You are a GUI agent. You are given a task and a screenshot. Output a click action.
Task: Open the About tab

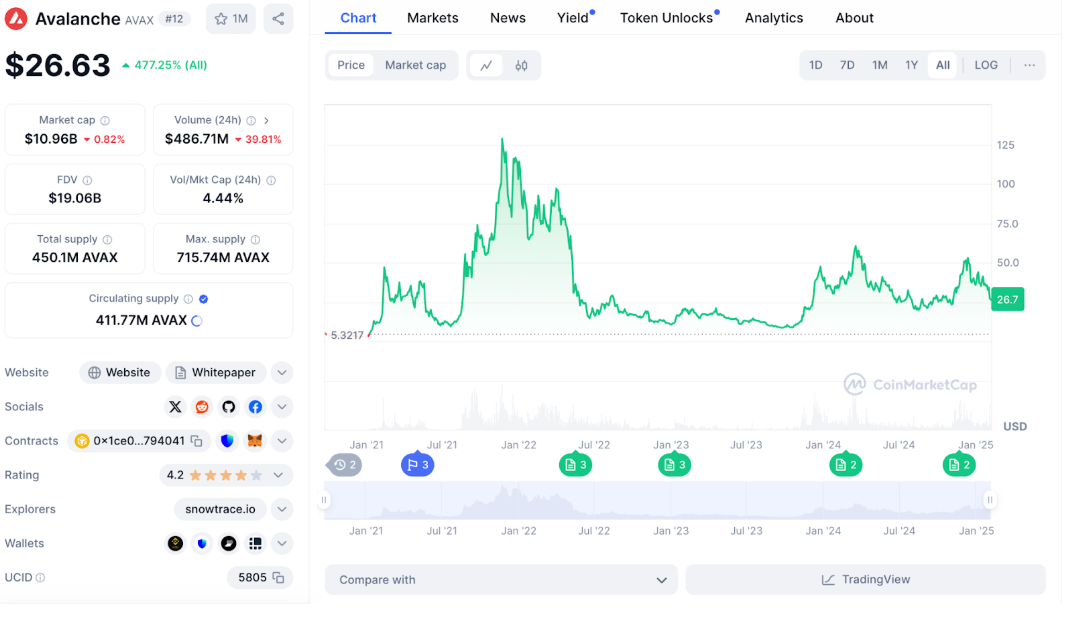click(854, 18)
